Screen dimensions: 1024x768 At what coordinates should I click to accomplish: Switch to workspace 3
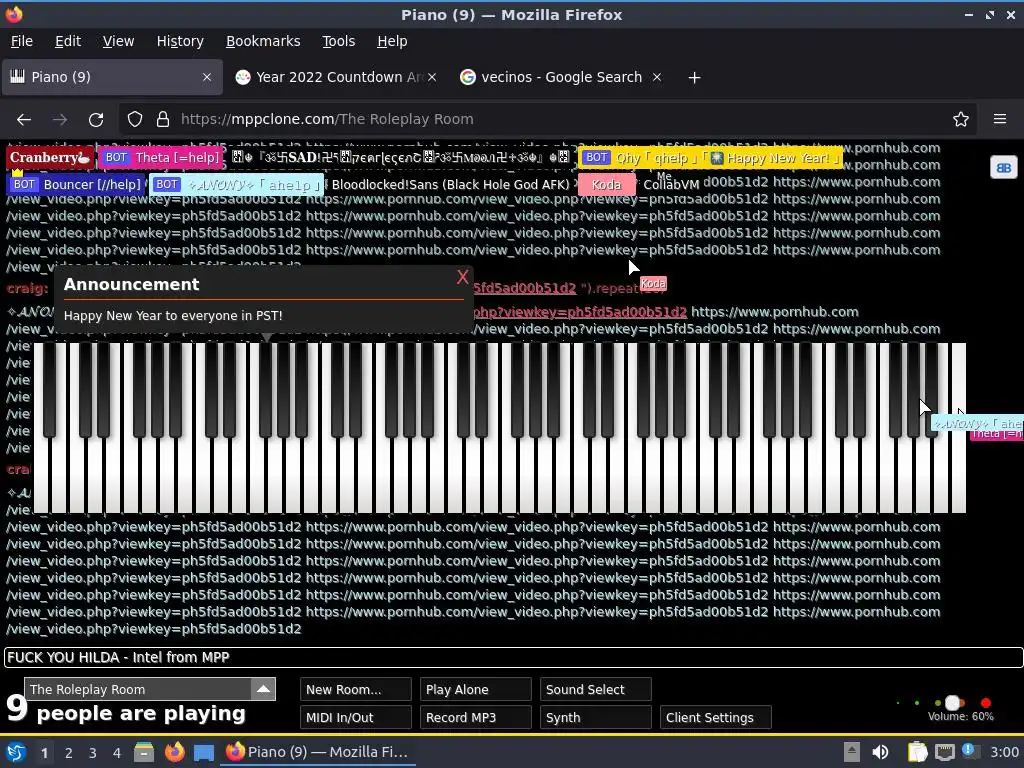pyautogui.click(x=93, y=753)
